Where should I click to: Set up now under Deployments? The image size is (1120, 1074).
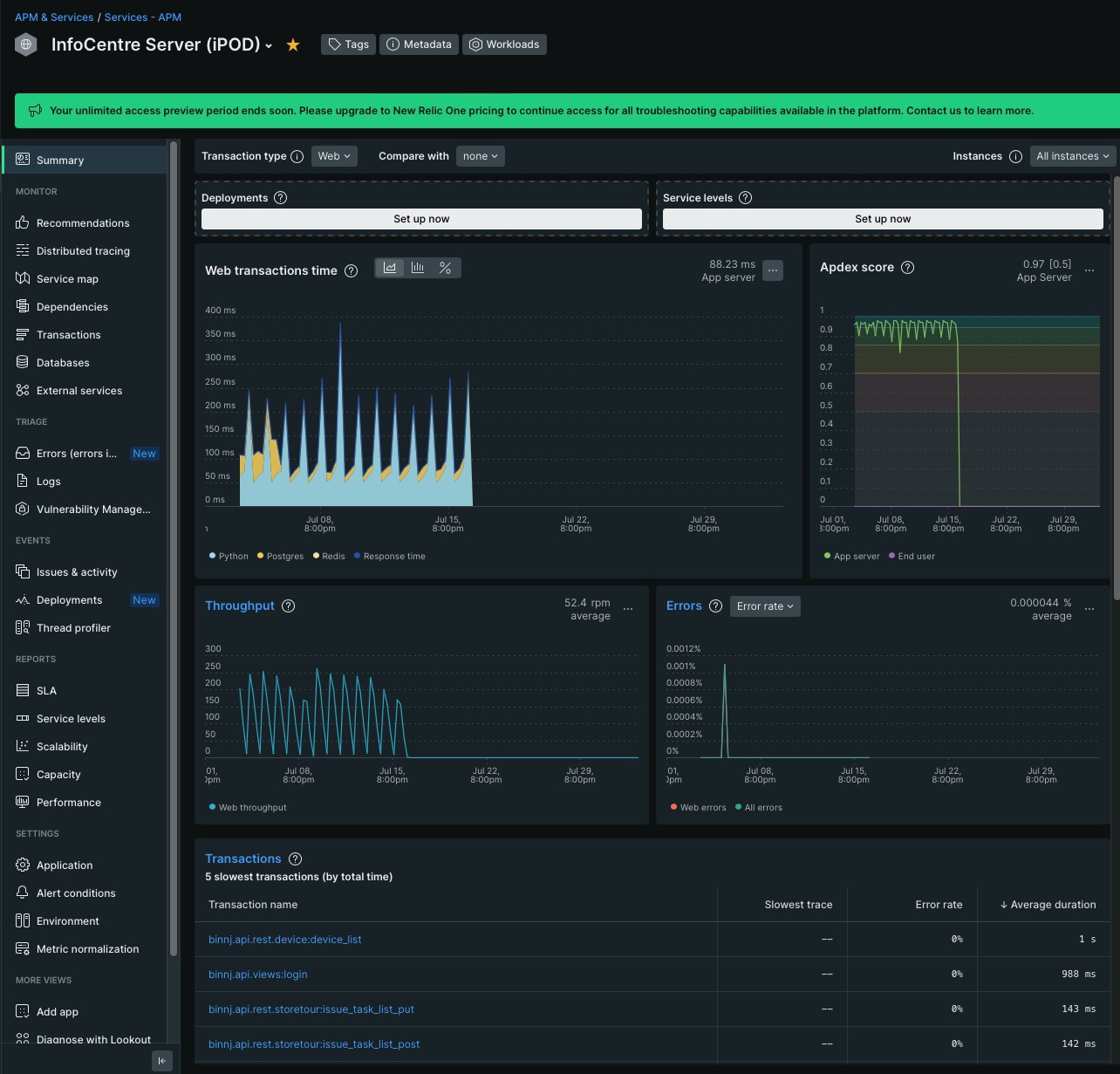421,219
